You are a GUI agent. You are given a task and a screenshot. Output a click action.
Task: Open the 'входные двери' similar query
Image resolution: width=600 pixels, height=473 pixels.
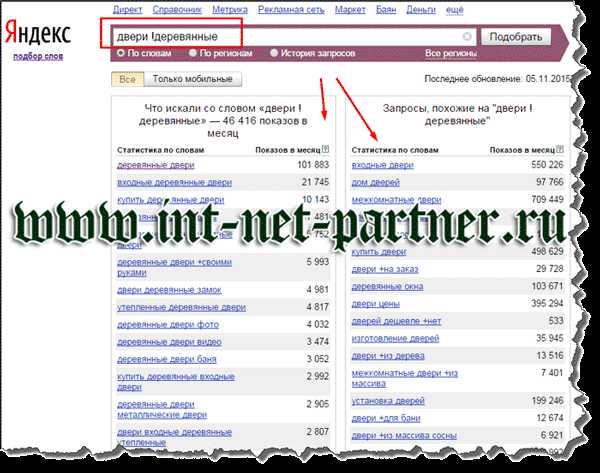[383, 165]
